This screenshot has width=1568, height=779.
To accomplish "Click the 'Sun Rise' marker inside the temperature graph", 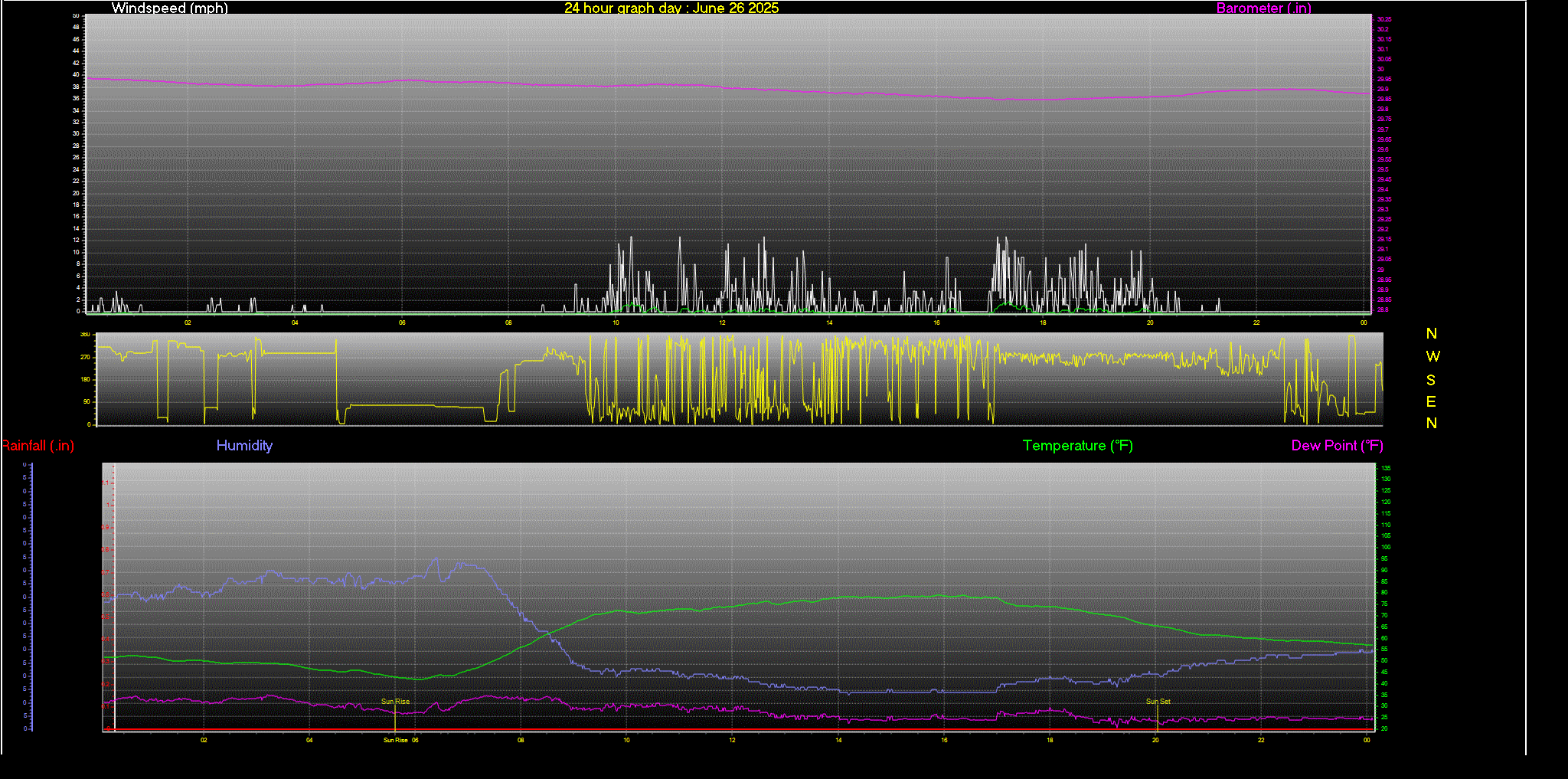I will click(396, 702).
